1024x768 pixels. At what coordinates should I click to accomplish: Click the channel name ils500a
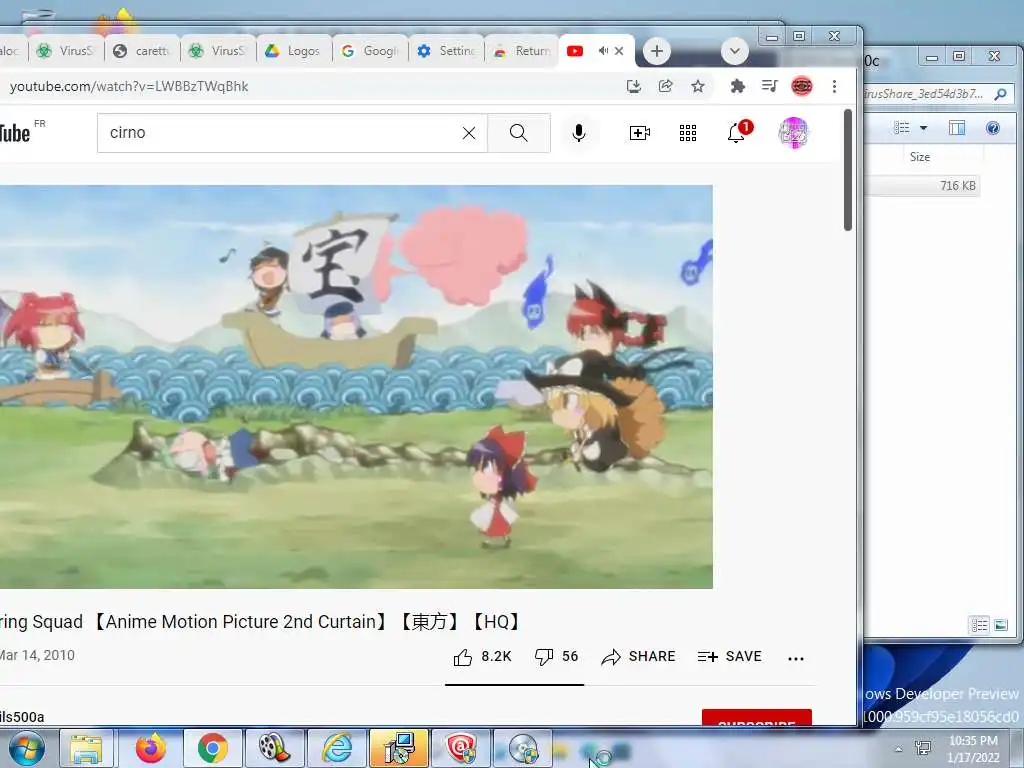(x=22, y=717)
